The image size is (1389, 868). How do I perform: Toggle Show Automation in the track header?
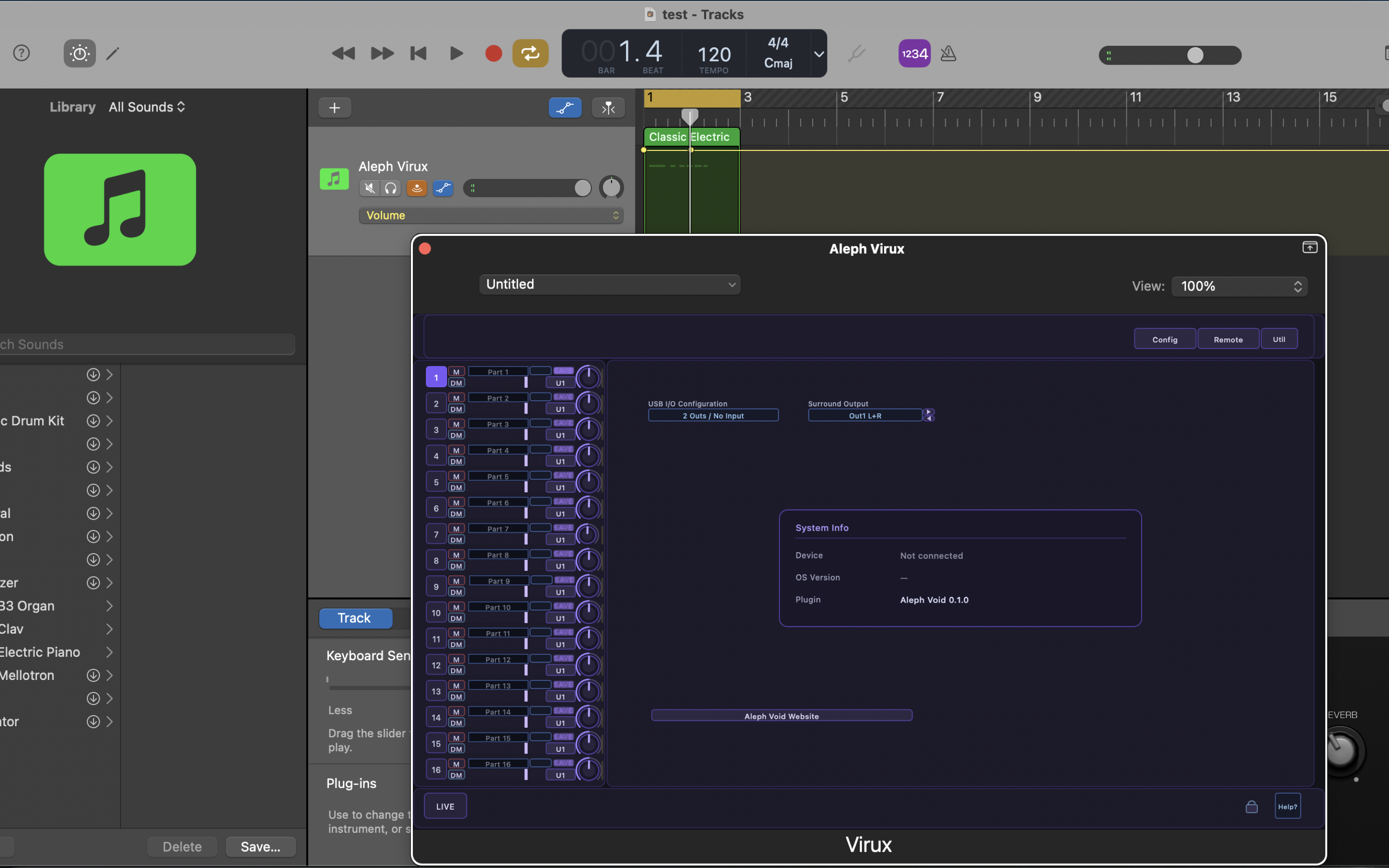click(x=565, y=108)
